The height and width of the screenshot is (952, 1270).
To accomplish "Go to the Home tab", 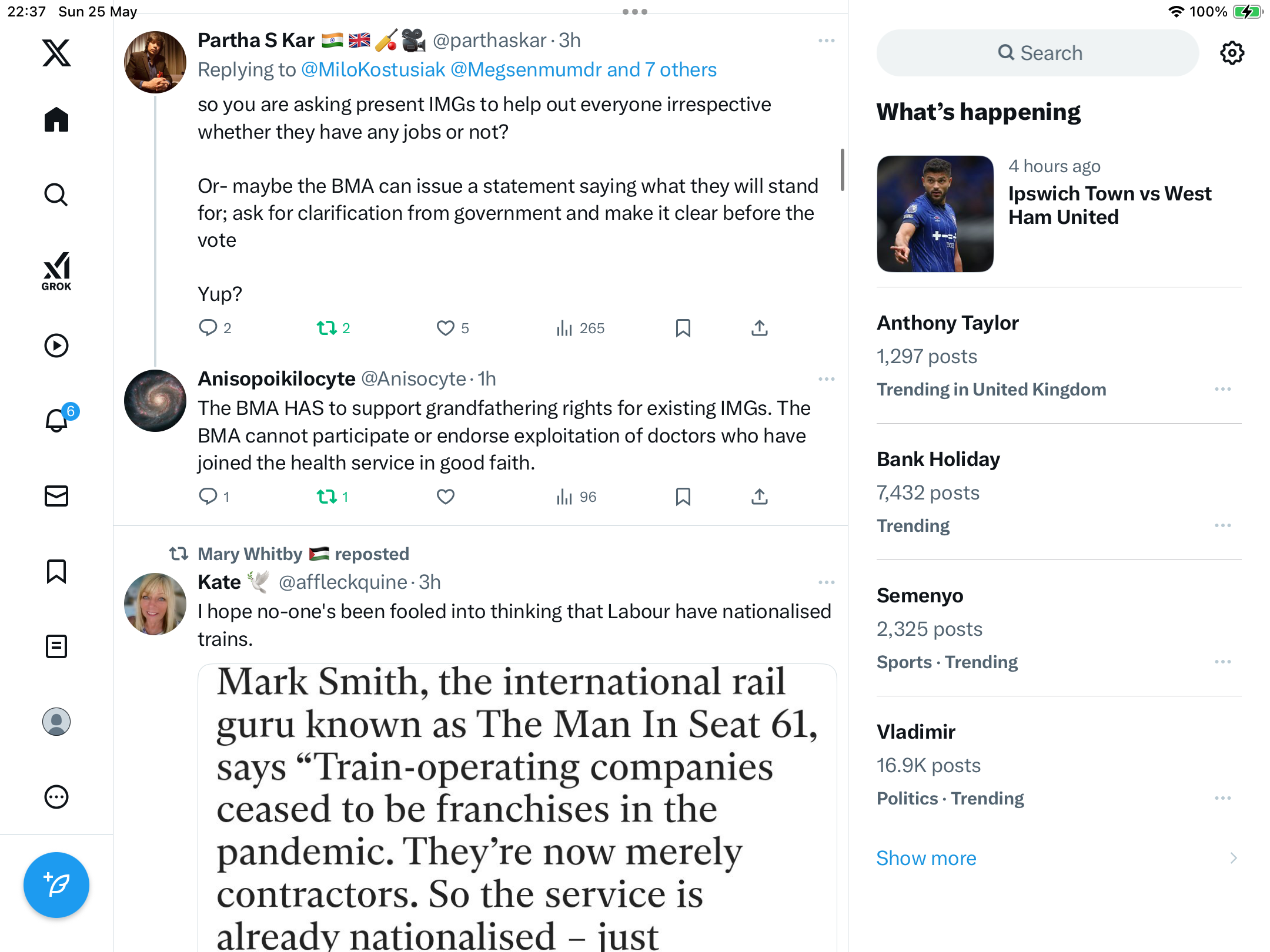I will coord(56,120).
